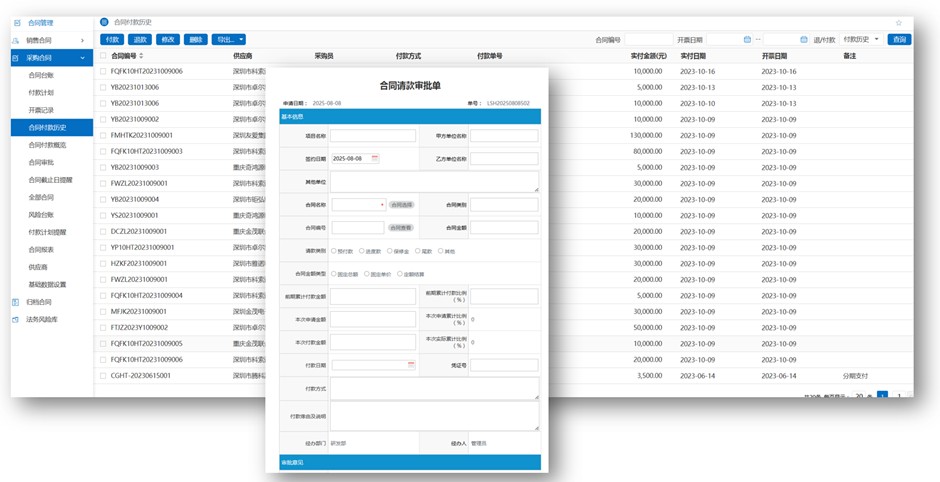940x482 pixels.
Task: Click the 修改 button
Action: 168,40
